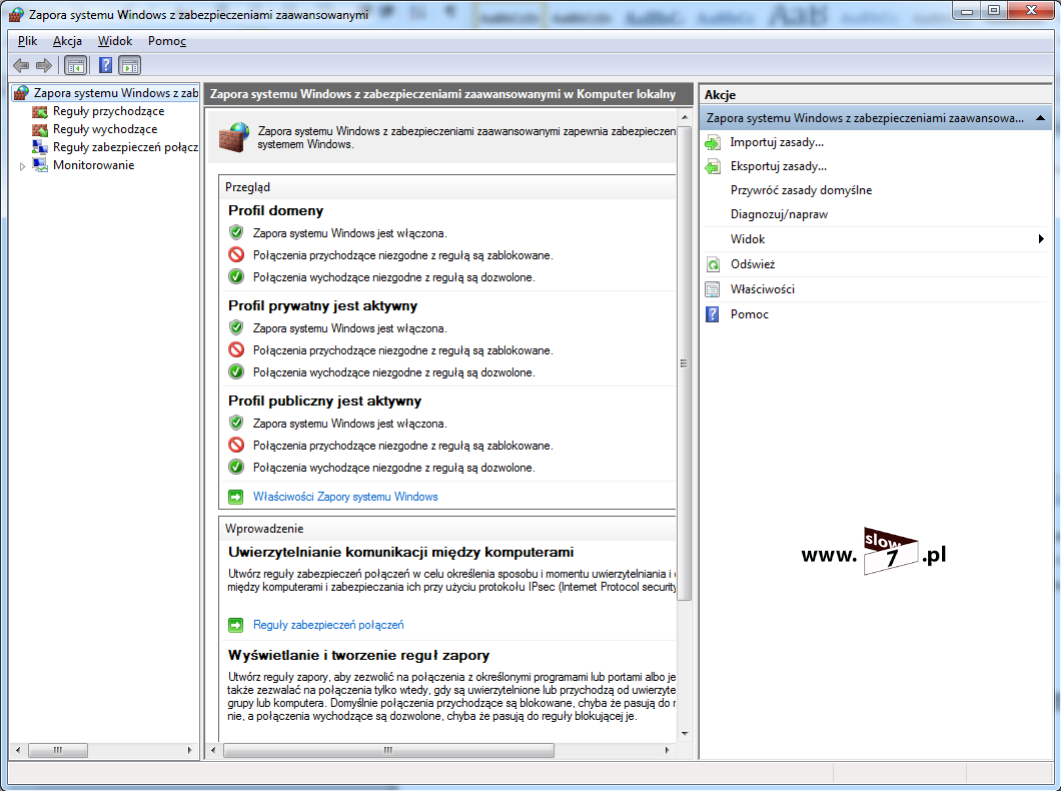This screenshot has width=1061, height=791.
Task: Choose Właściwości action in Akcje pane
Action: [x=763, y=290]
